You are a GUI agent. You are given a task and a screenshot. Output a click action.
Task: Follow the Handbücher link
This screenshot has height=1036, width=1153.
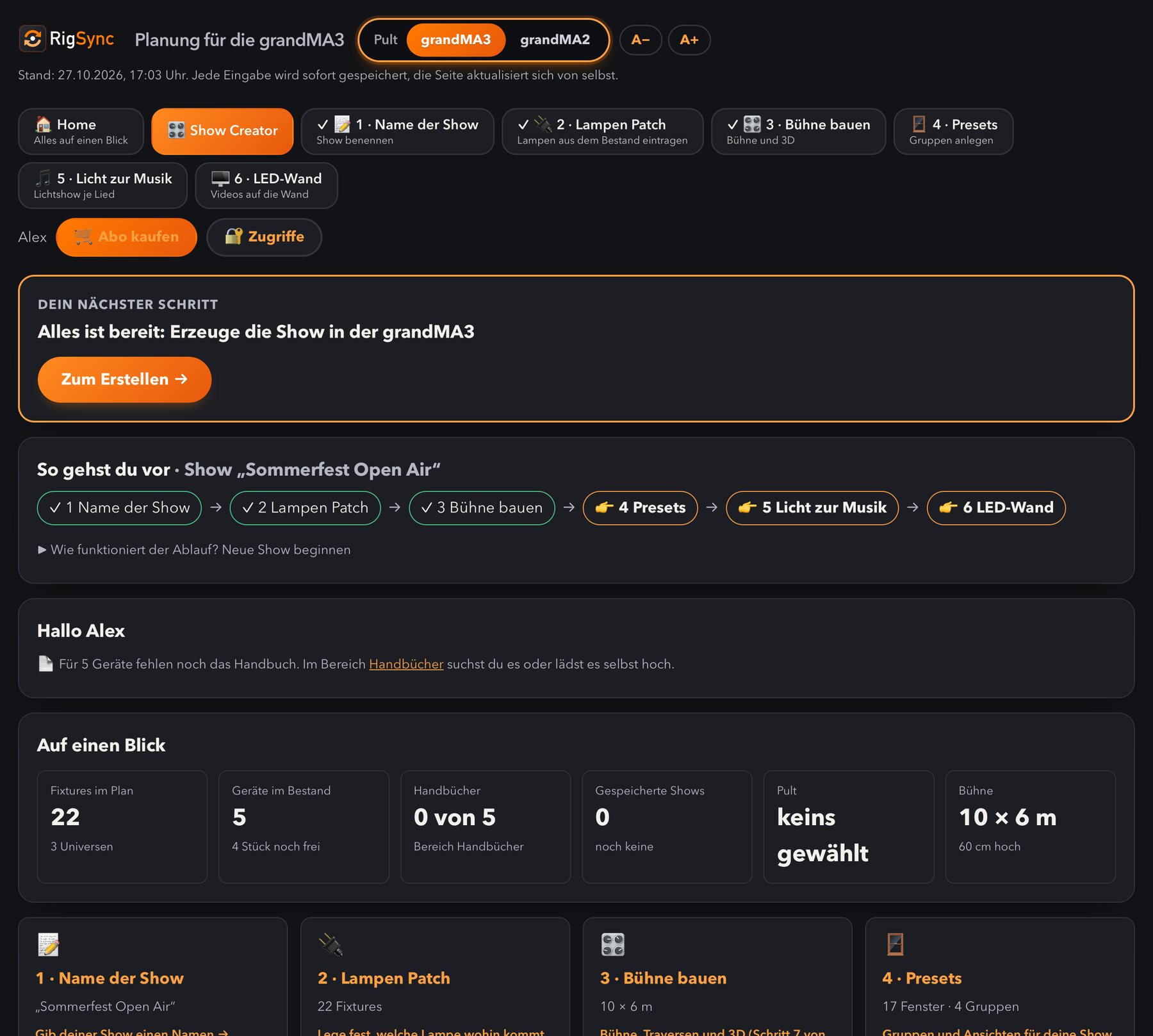tap(406, 664)
